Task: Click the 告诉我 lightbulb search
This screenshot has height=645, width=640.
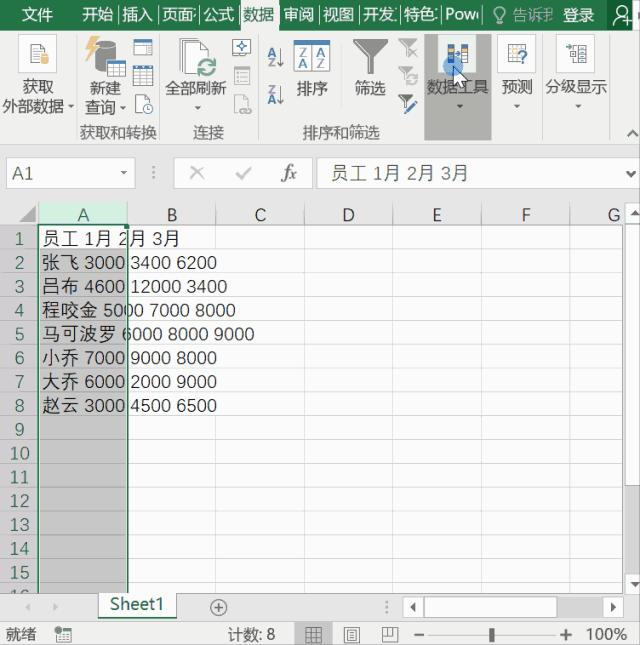Action: [x=522, y=16]
